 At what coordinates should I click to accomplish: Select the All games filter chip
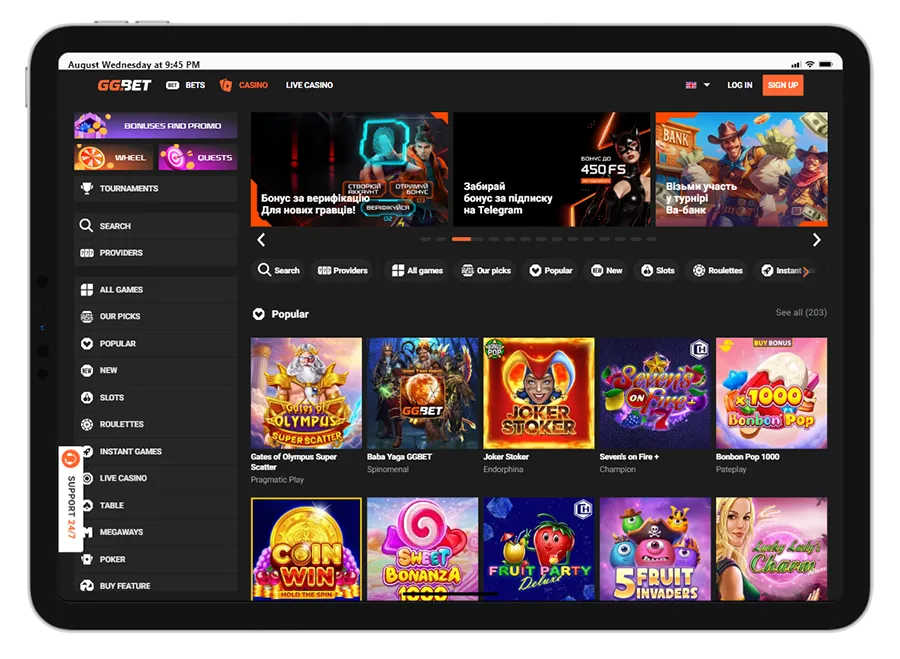coord(417,270)
